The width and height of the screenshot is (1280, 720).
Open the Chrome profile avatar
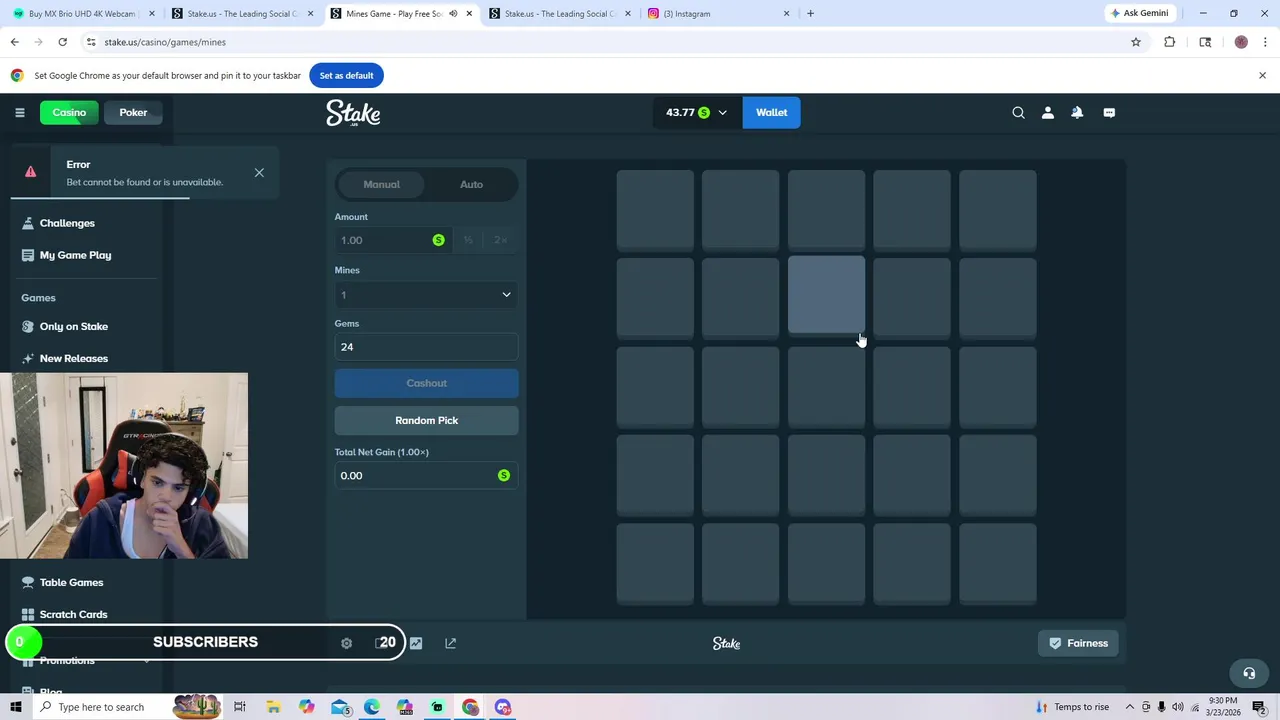(1241, 42)
